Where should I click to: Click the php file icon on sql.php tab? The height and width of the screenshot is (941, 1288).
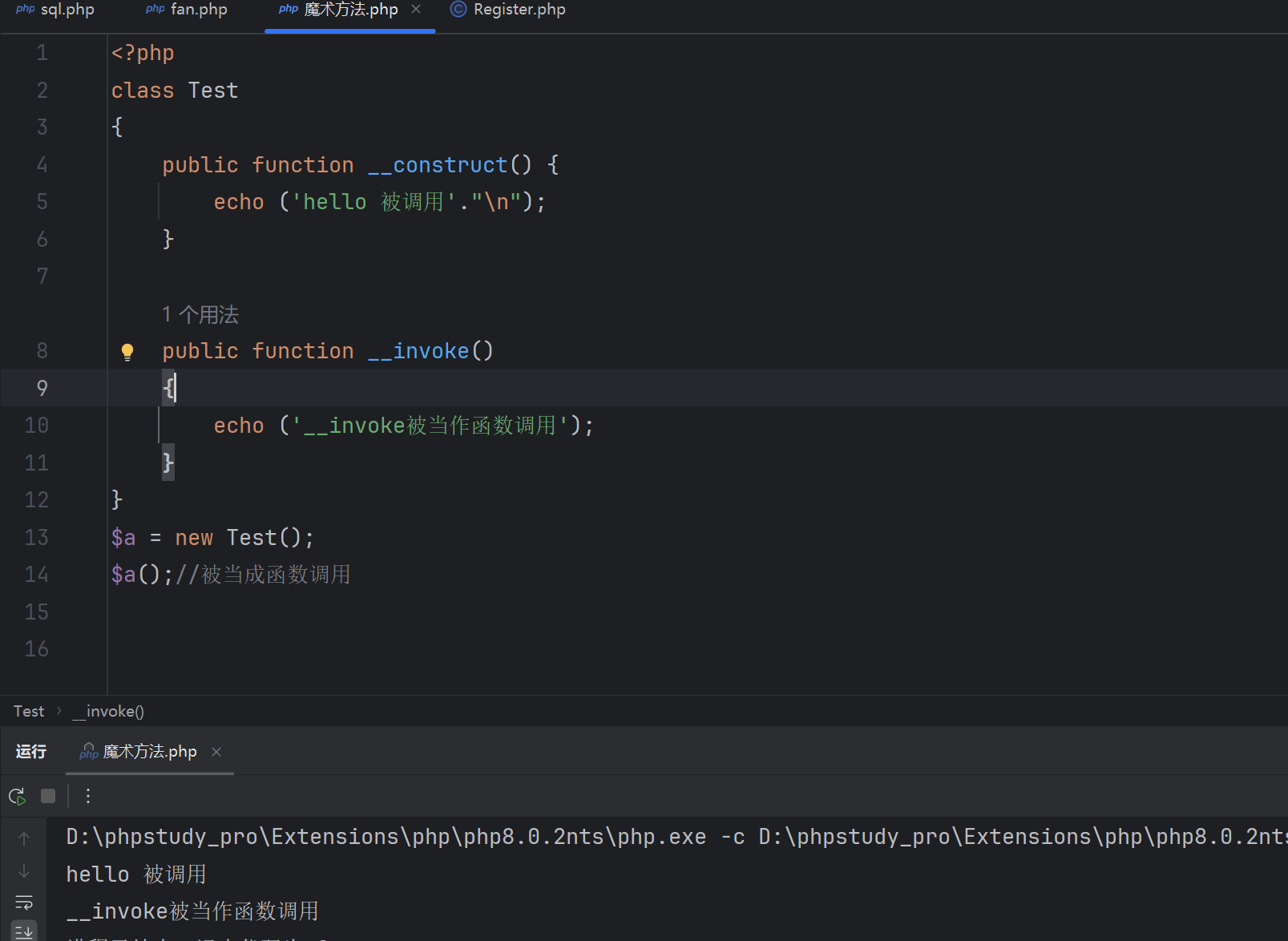(x=25, y=9)
